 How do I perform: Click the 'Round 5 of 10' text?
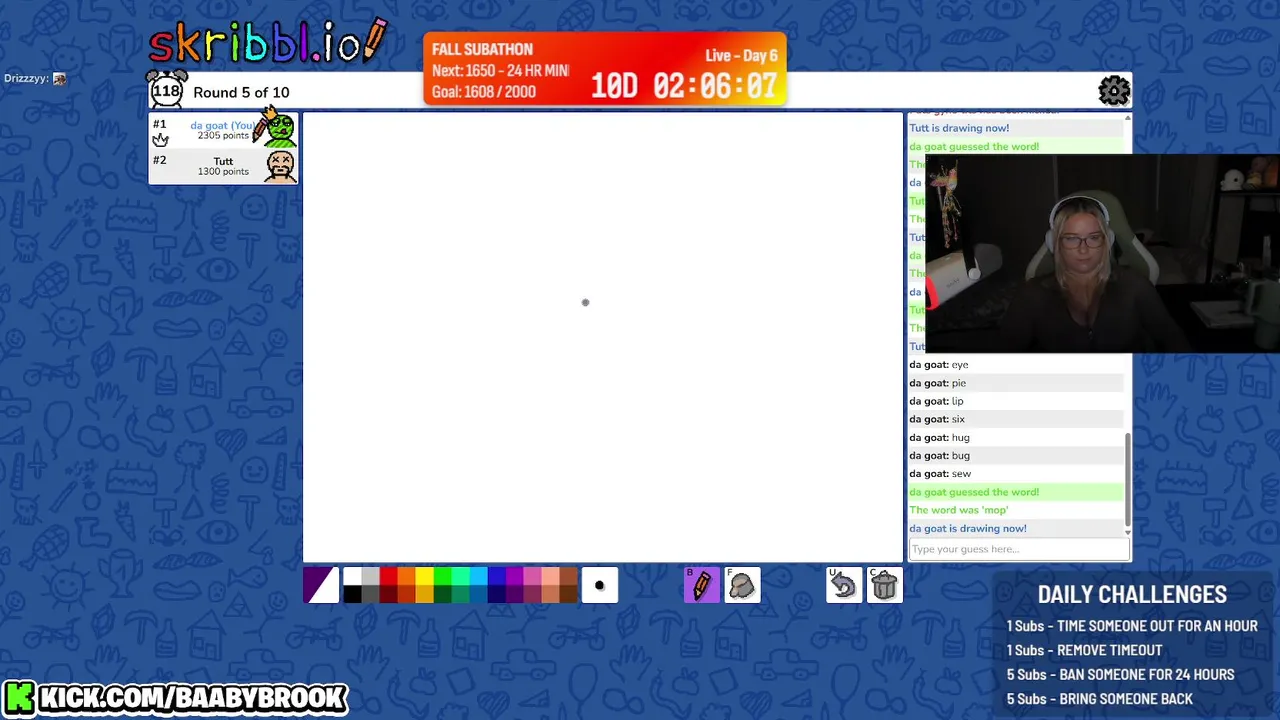point(241,92)
